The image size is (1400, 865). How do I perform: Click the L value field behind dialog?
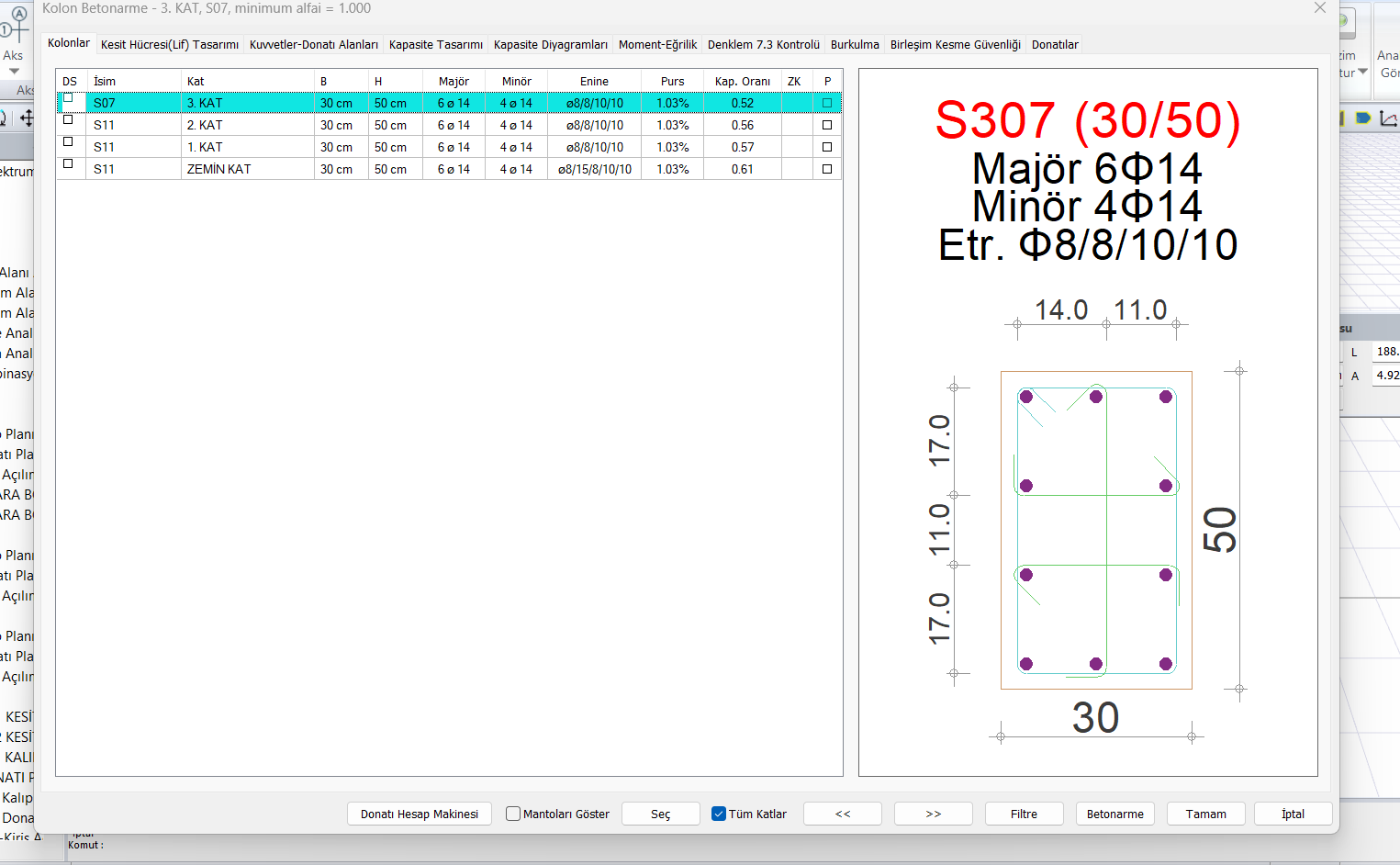1386,352
